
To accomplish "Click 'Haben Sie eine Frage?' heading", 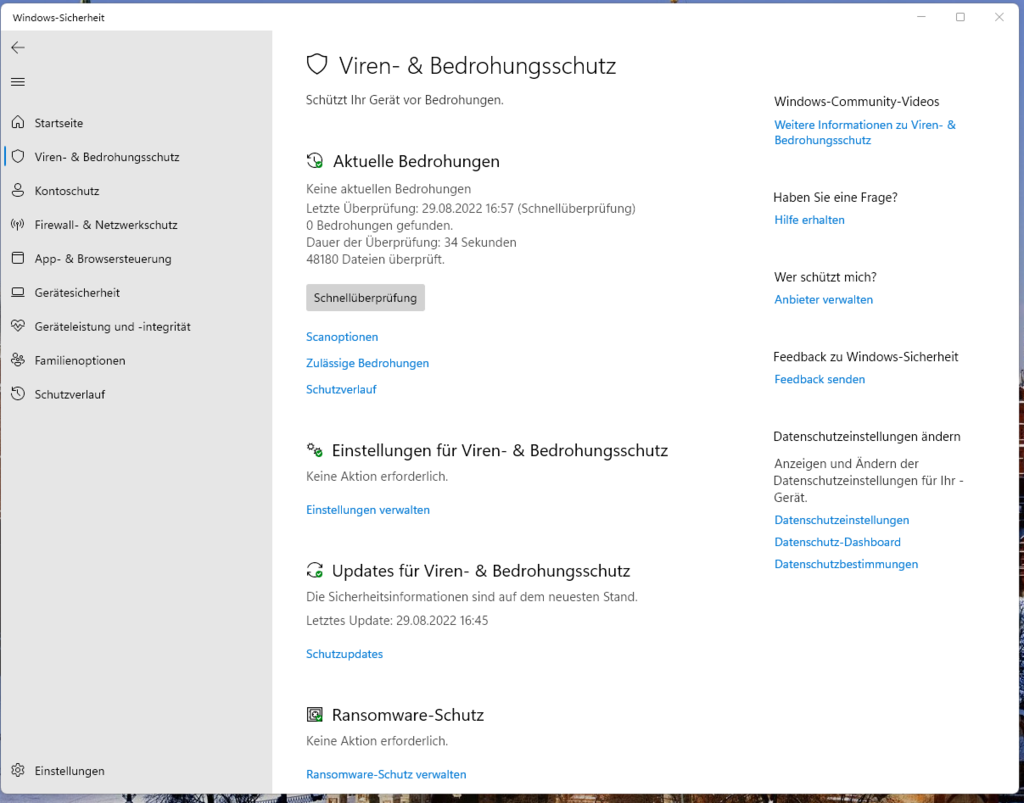I will (835, 197).
